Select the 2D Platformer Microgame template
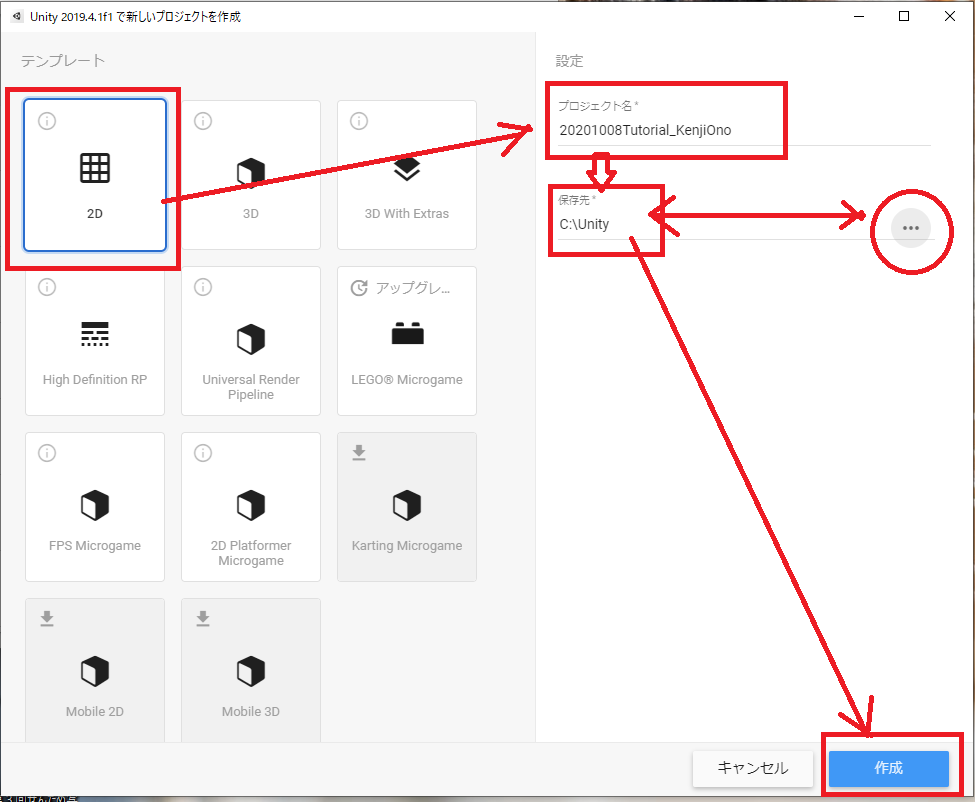This screenshot has width=975, height=802. (251, 507)
